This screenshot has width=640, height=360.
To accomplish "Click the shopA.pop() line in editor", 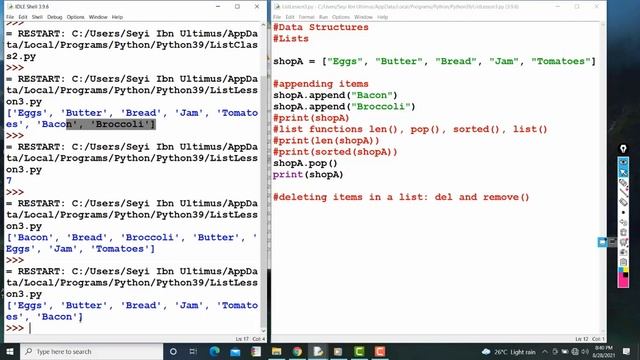I will tap(305, 163).
